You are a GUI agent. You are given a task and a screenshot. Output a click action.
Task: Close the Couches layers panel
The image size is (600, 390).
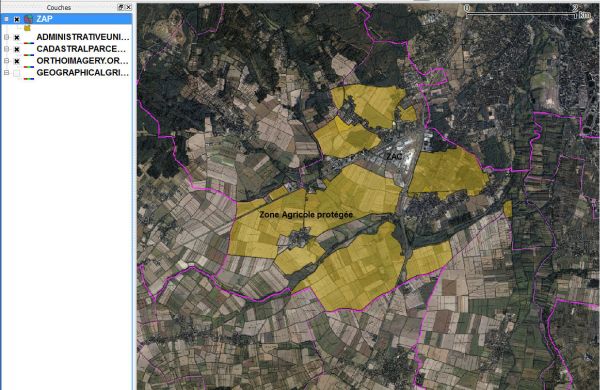tap(129, 7)
